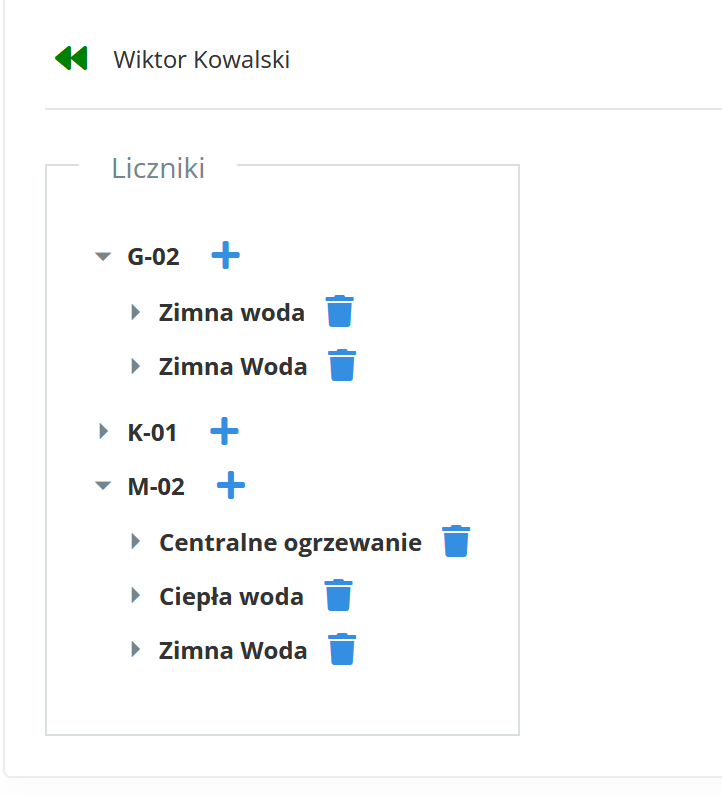
Task: Collapse the G-02 node using its arrow
Action: tap(102, 257)
